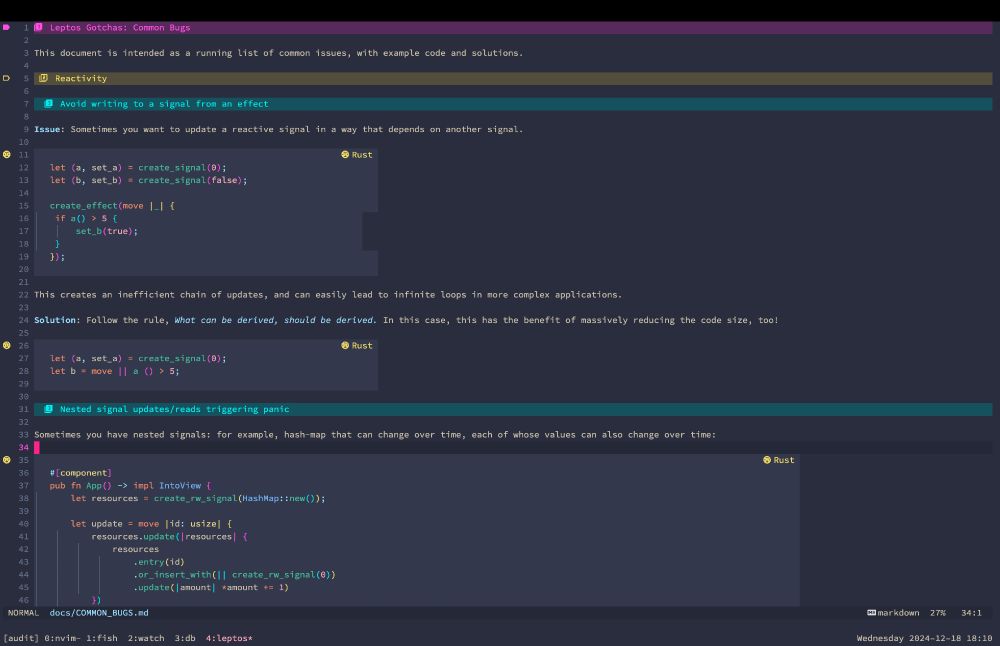Switch to tmux window 3:db

pos(185,638)
